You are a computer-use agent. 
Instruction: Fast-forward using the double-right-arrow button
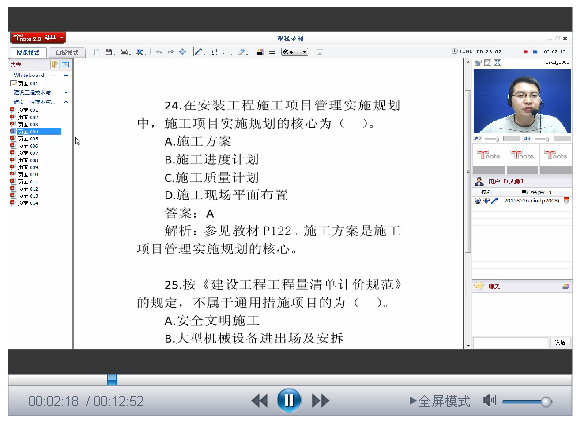pyautogui.click(x=320, y=401)
